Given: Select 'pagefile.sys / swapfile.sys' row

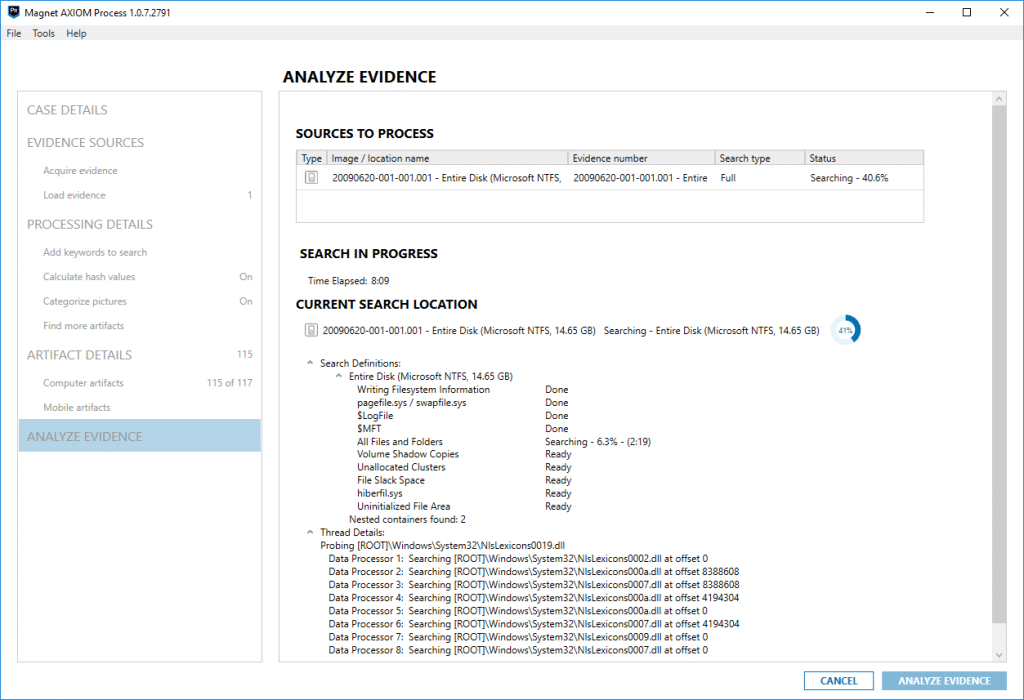Looking at the screenshot, I should click(x=411, y=402).
